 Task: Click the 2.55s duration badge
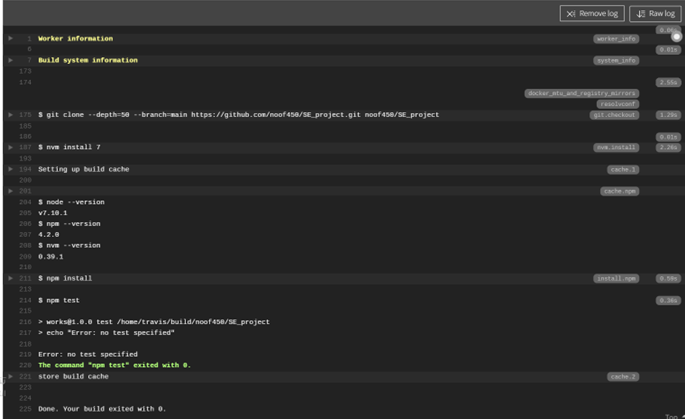click(x=668, y=83)
